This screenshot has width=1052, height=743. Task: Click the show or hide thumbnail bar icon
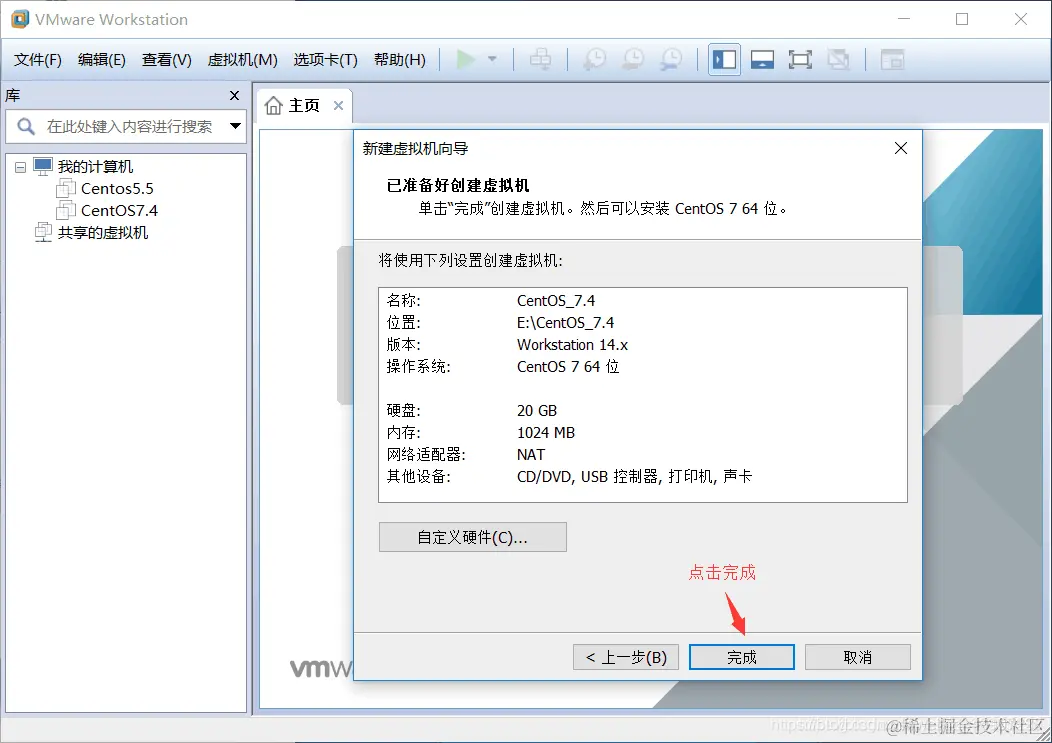[x=762, y=59]
